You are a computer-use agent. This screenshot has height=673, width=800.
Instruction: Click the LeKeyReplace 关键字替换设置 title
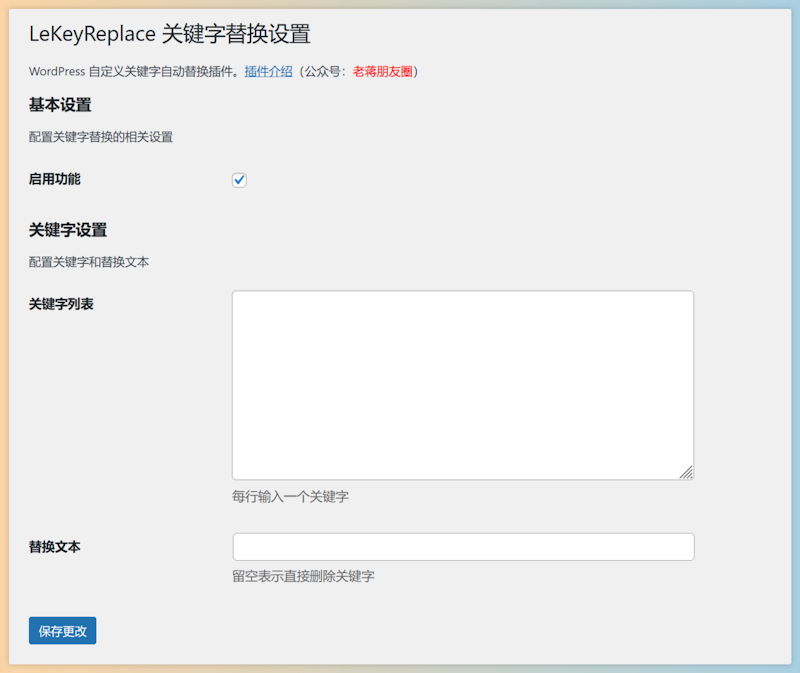[170, 34]
